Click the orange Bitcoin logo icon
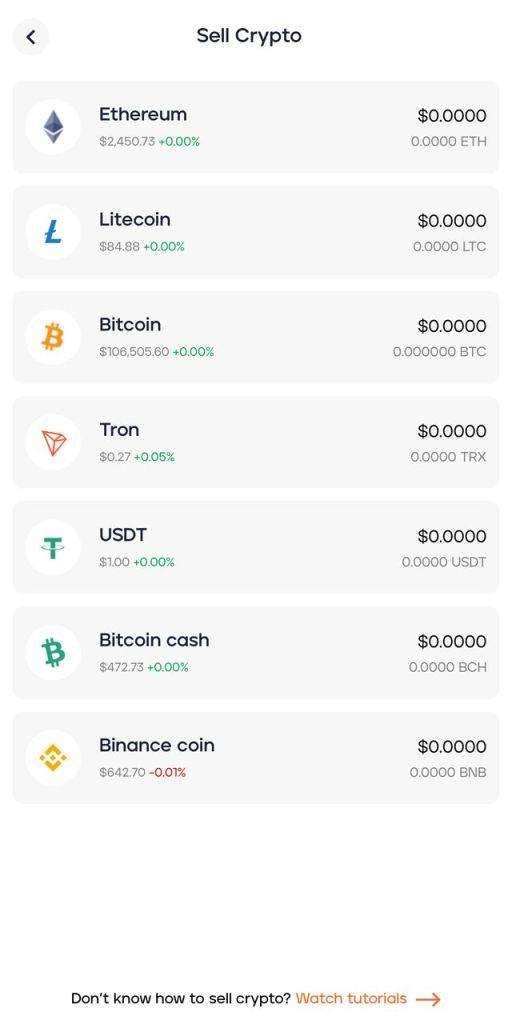512x1024 pixels. pyautogui.click(x=54, y=338)
